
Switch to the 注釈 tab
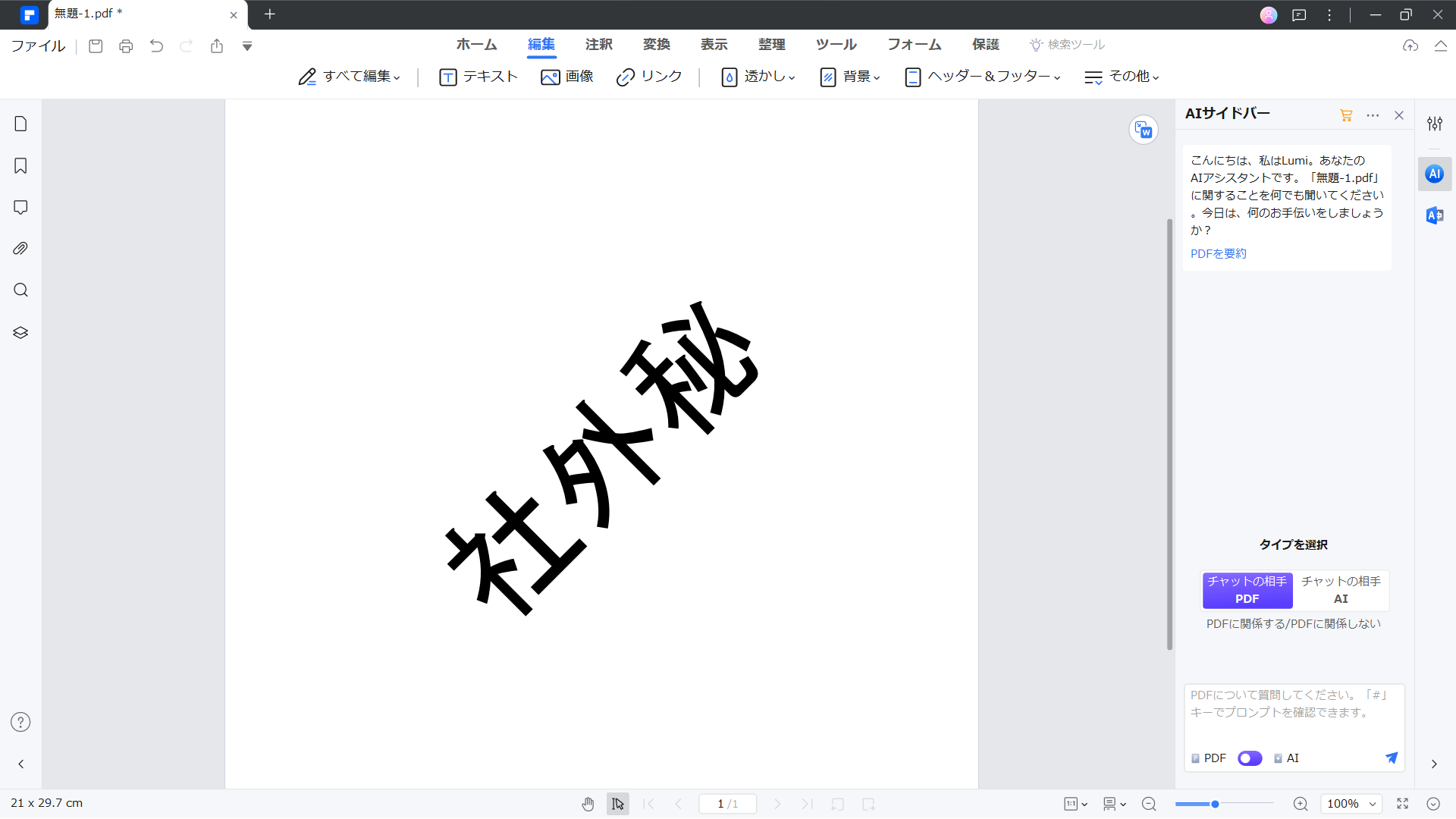598,44
